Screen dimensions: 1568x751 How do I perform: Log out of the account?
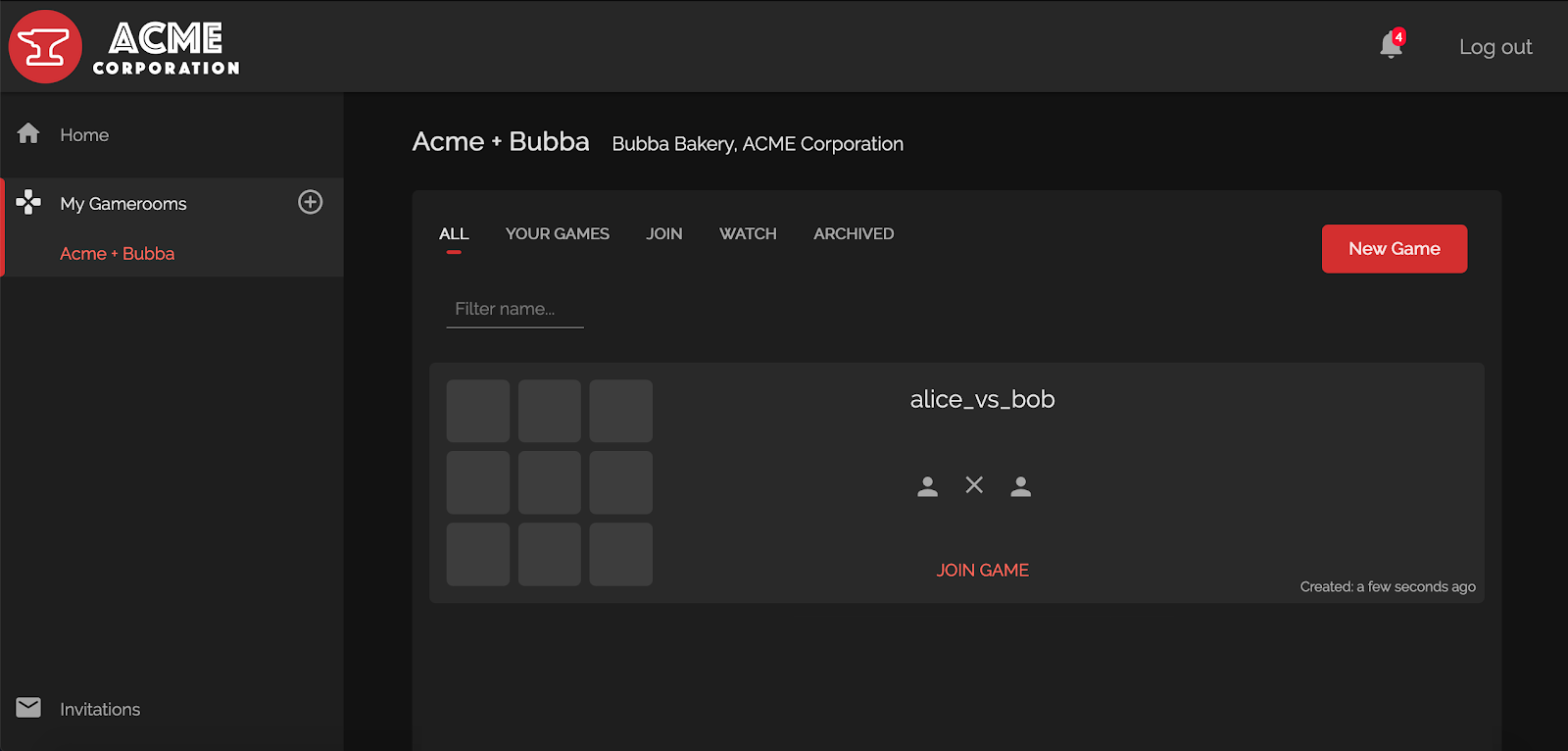coord(1495,47)
